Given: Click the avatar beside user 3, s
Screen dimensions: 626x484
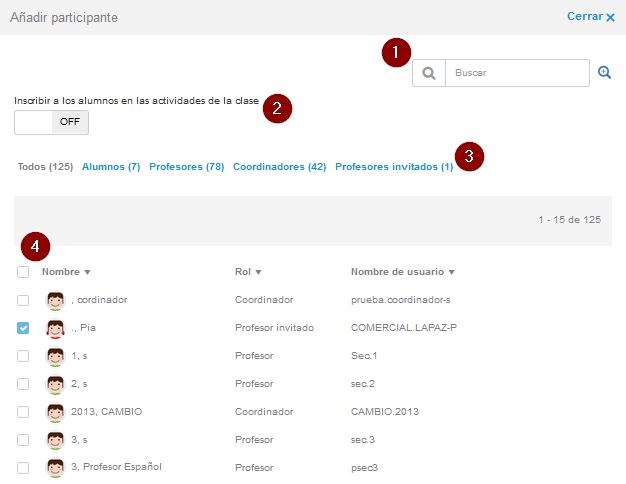Looking at the screenshot, I should click(56, 440).
